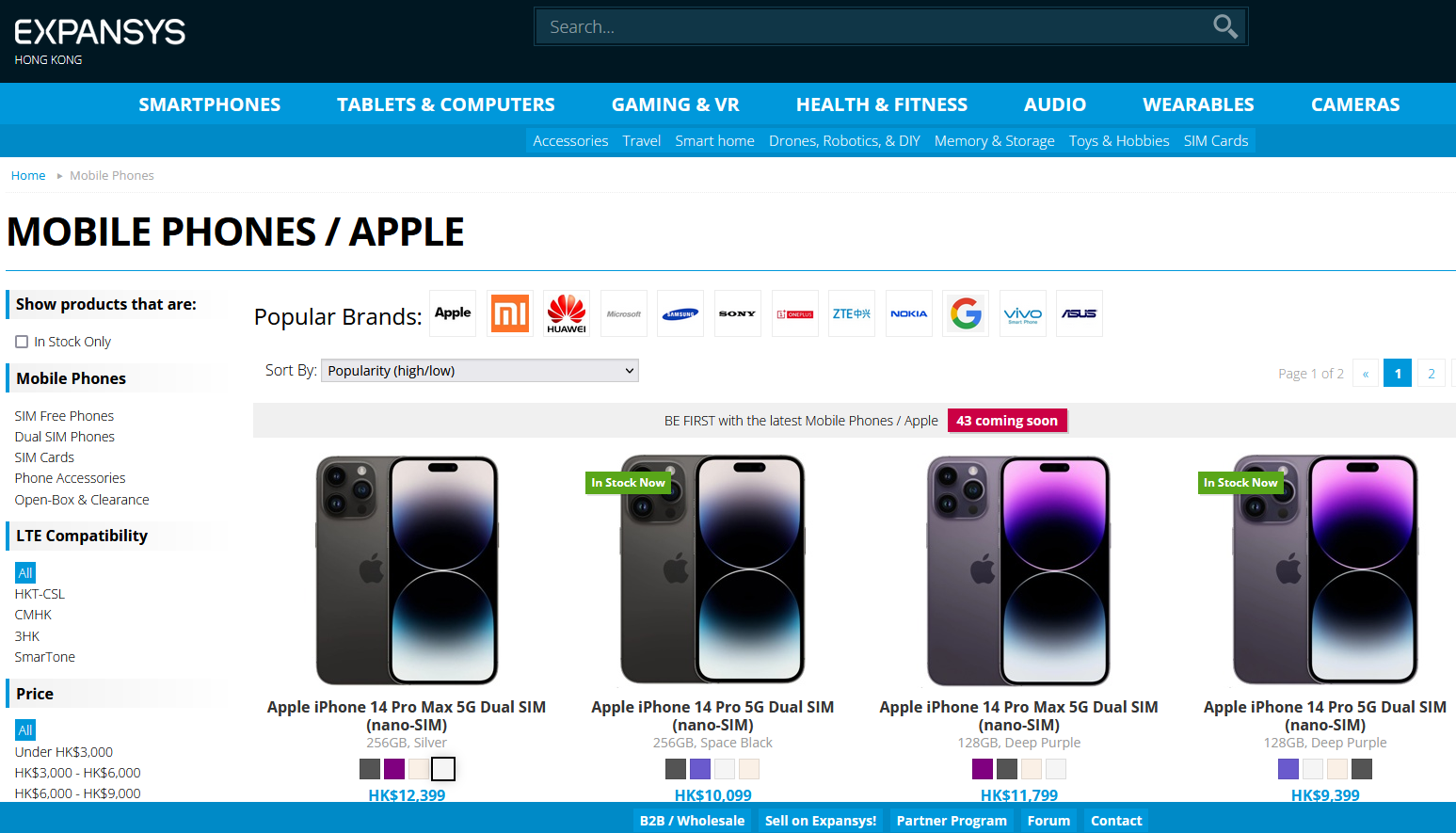Go to previous page with the « arrow
1456x833 pixels.
(1366, 374)
